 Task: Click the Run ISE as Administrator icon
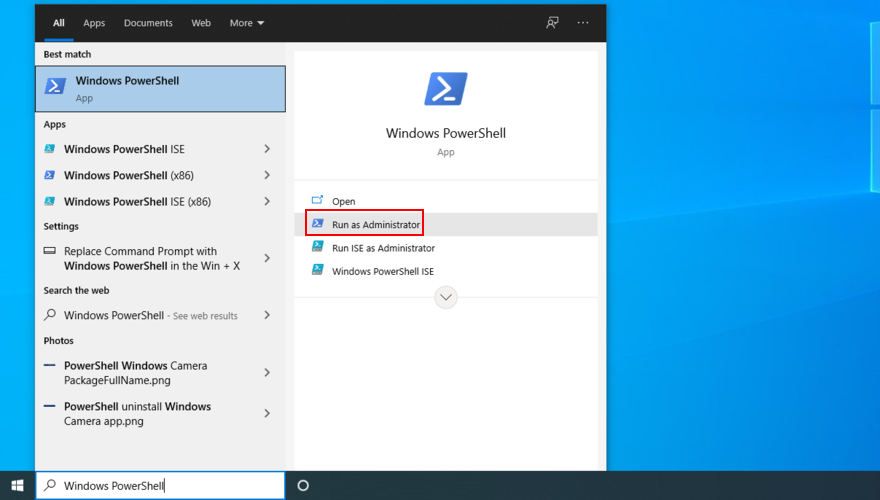(x=318, y=246)
